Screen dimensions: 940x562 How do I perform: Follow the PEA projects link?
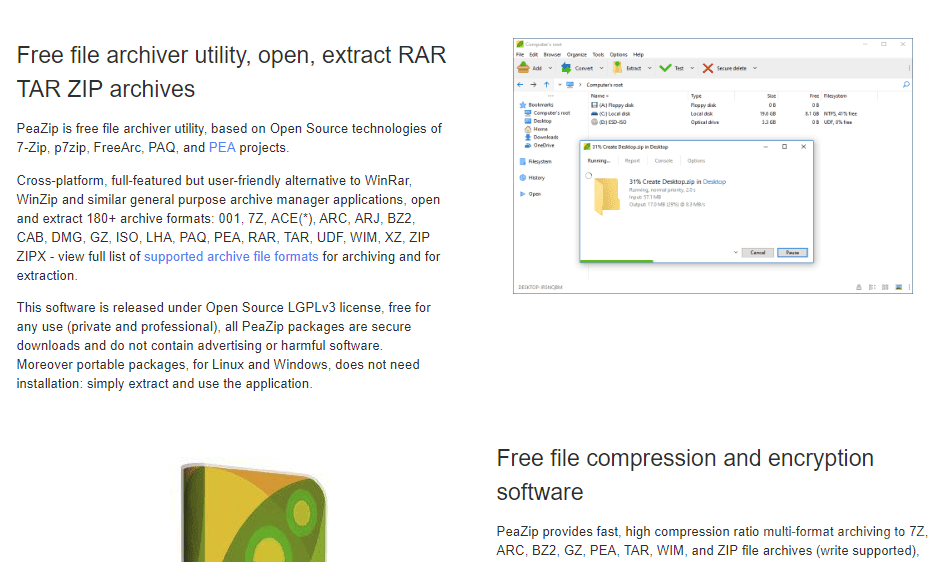[x=222, y=147]
